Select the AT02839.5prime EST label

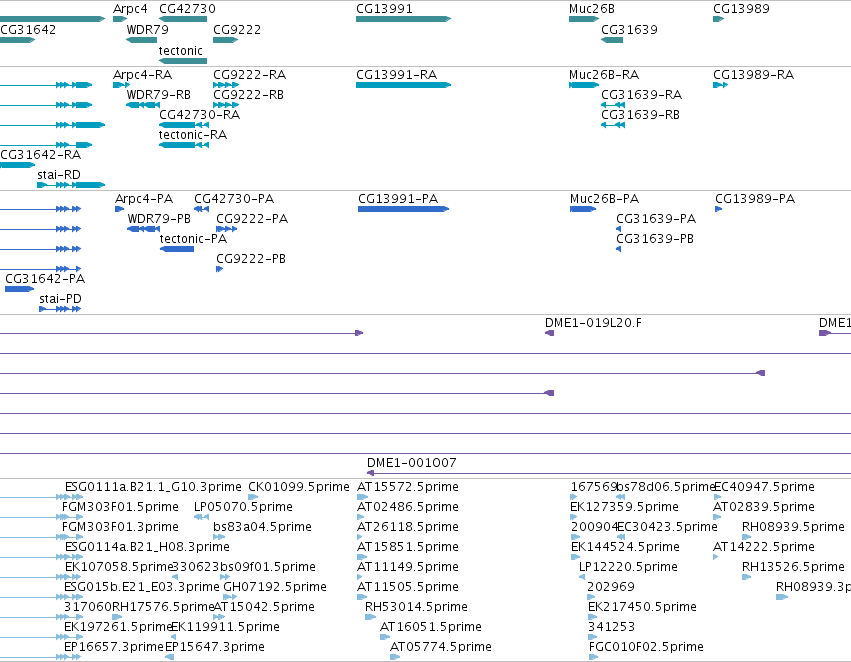(764, 507)
